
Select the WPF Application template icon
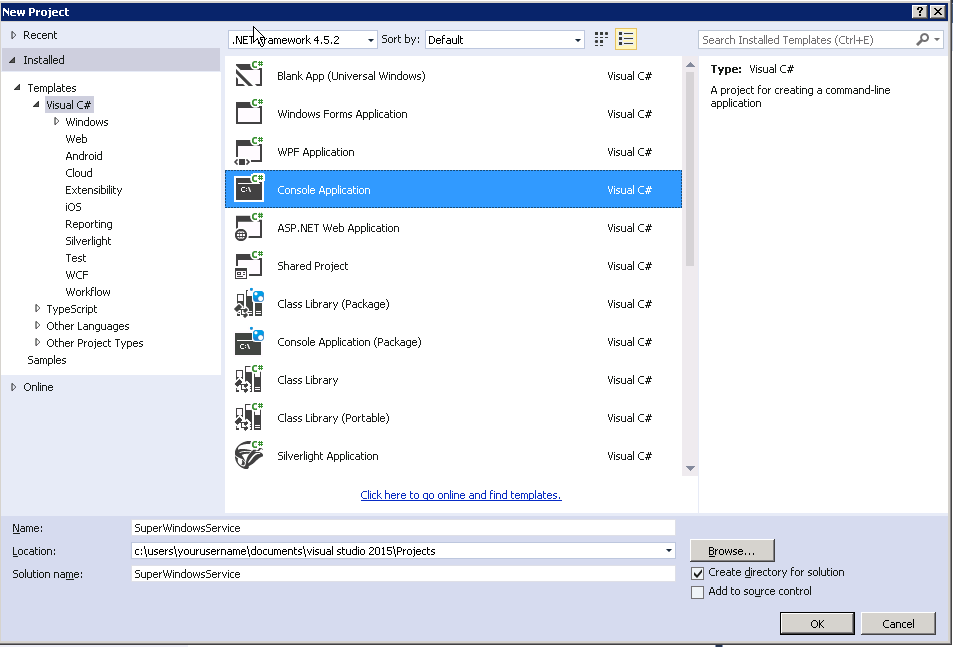point(249,151)
